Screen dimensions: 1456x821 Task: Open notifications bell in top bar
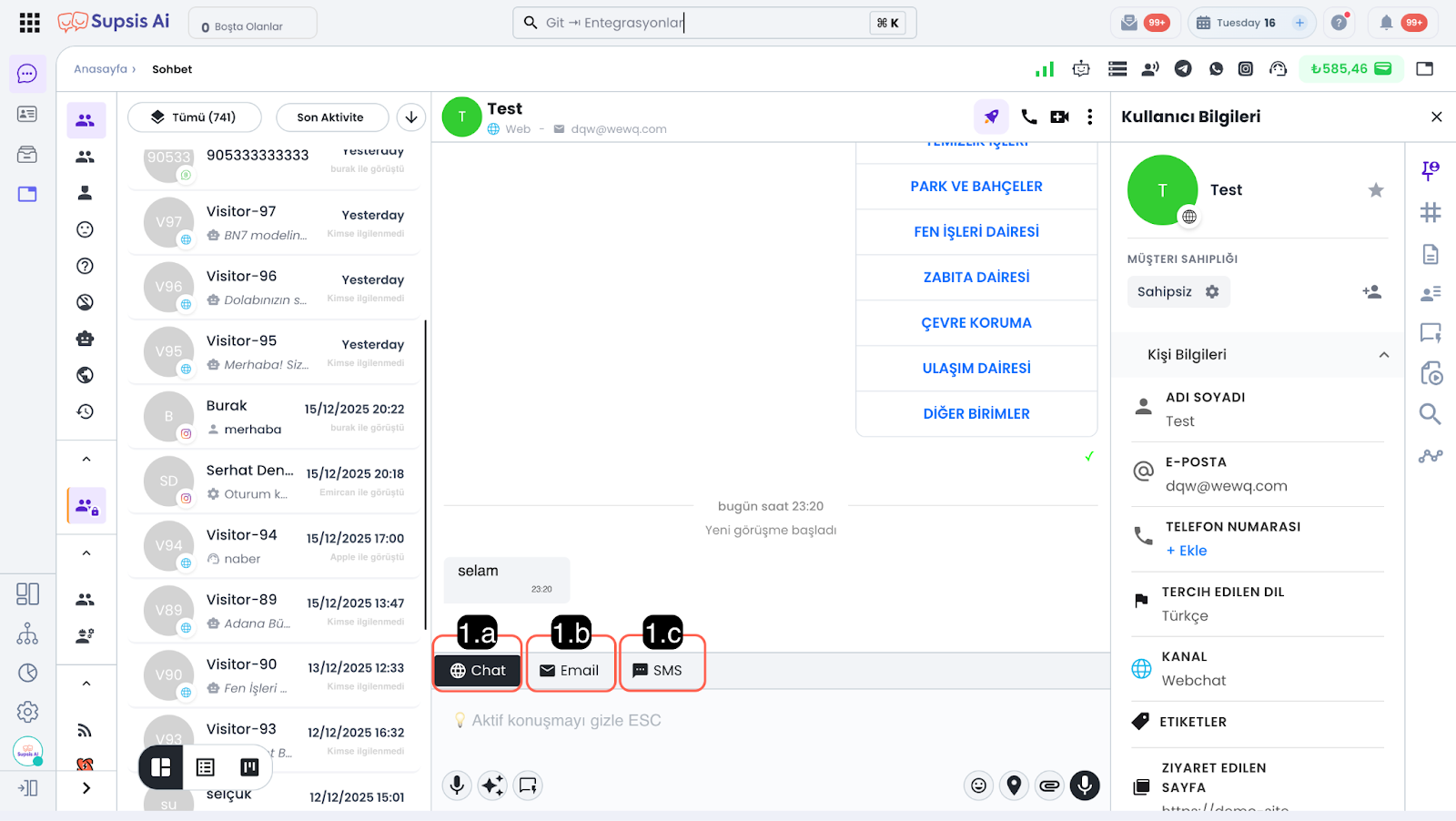point(1386,23)
